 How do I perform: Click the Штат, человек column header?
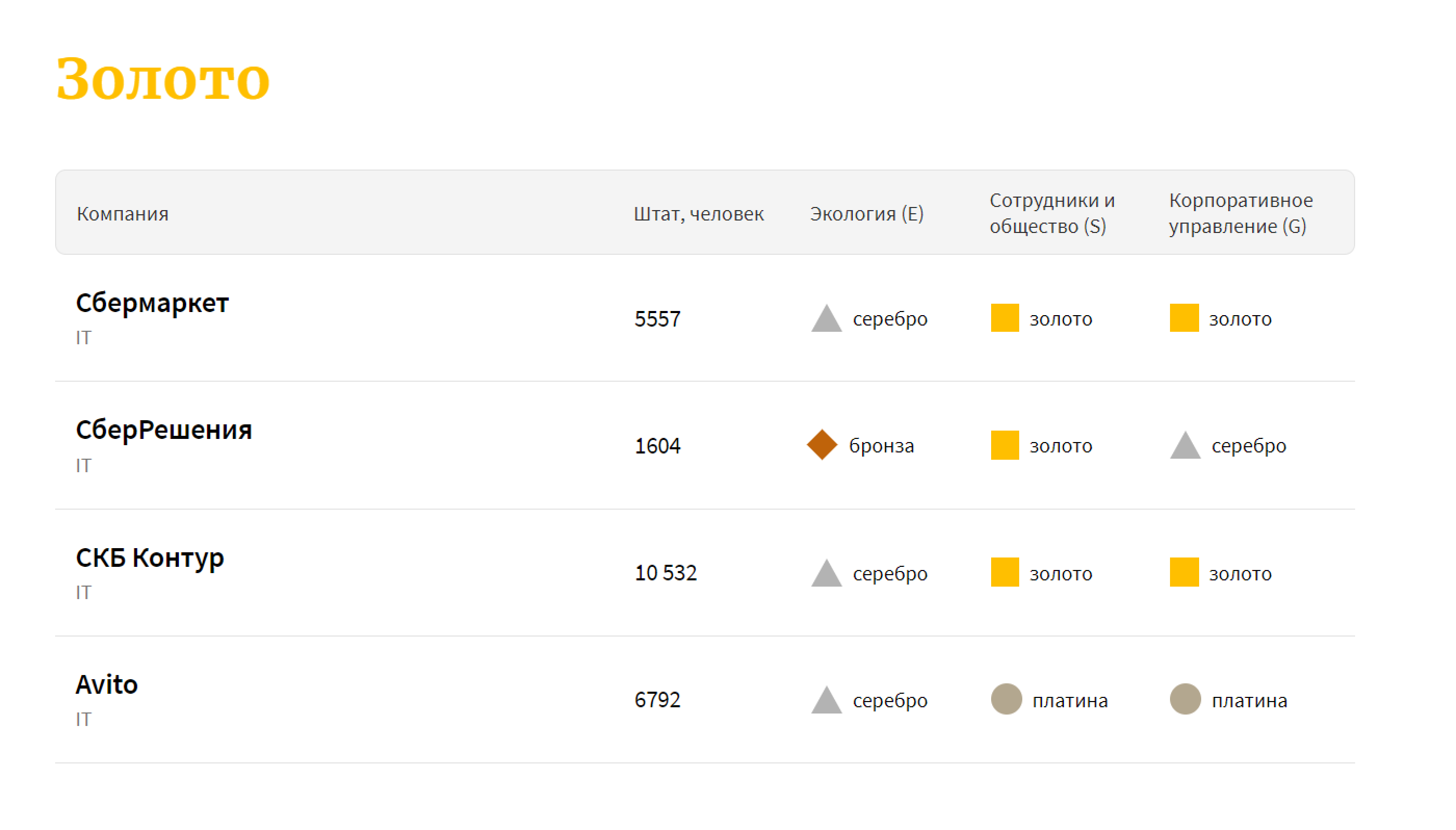pos(698,214)
